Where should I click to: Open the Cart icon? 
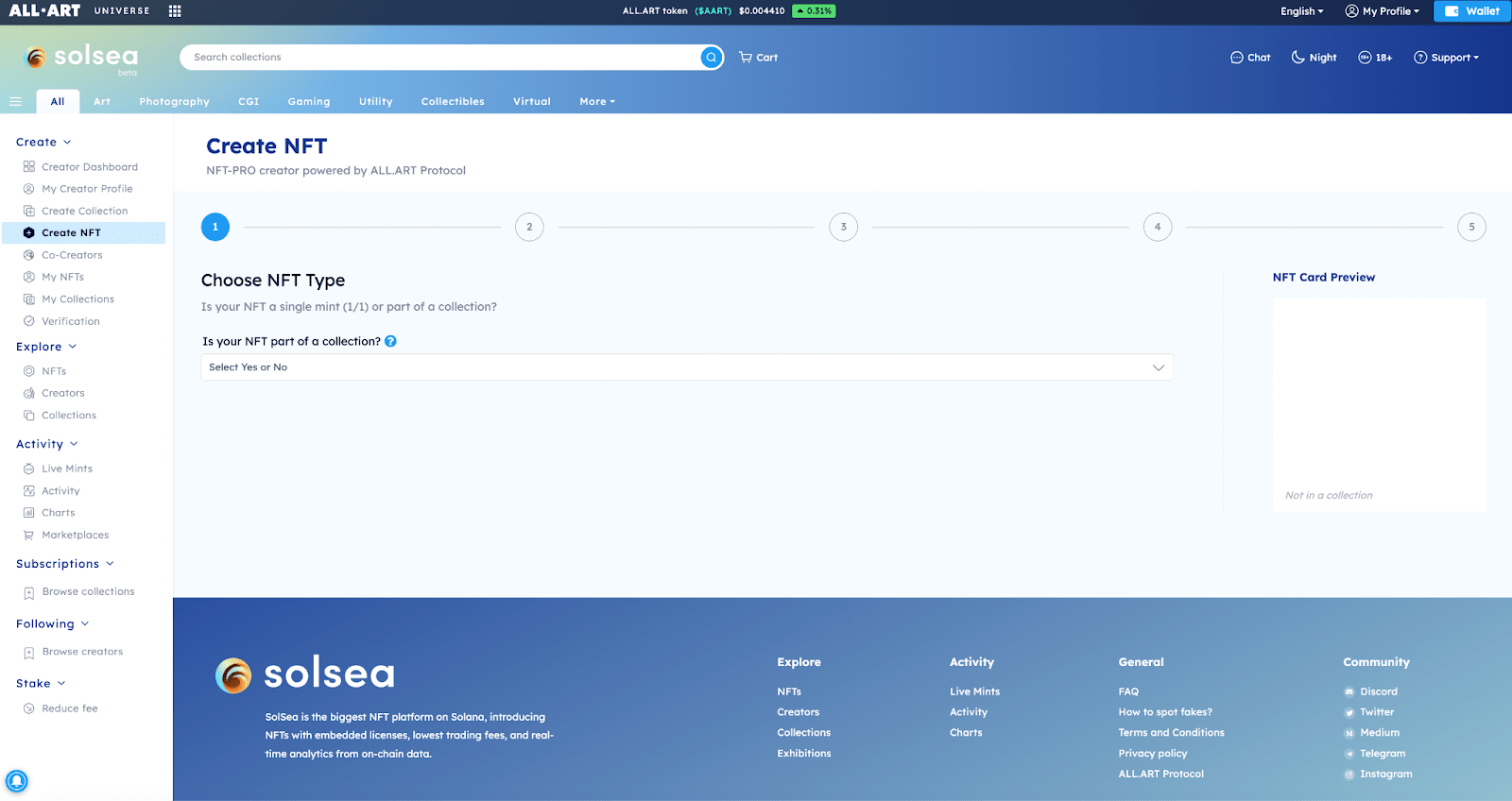758,58
